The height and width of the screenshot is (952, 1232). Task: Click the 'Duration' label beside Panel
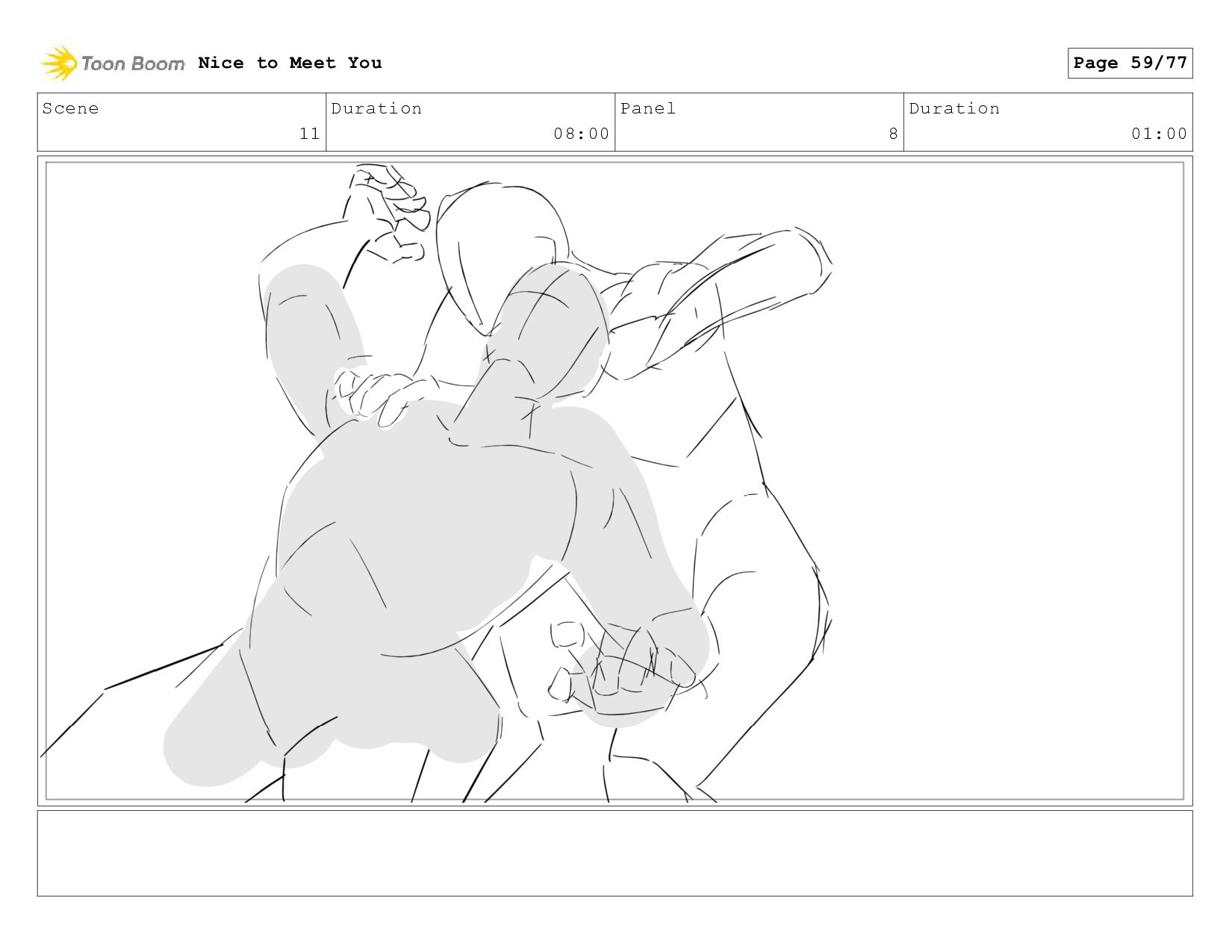coord(954,108)
